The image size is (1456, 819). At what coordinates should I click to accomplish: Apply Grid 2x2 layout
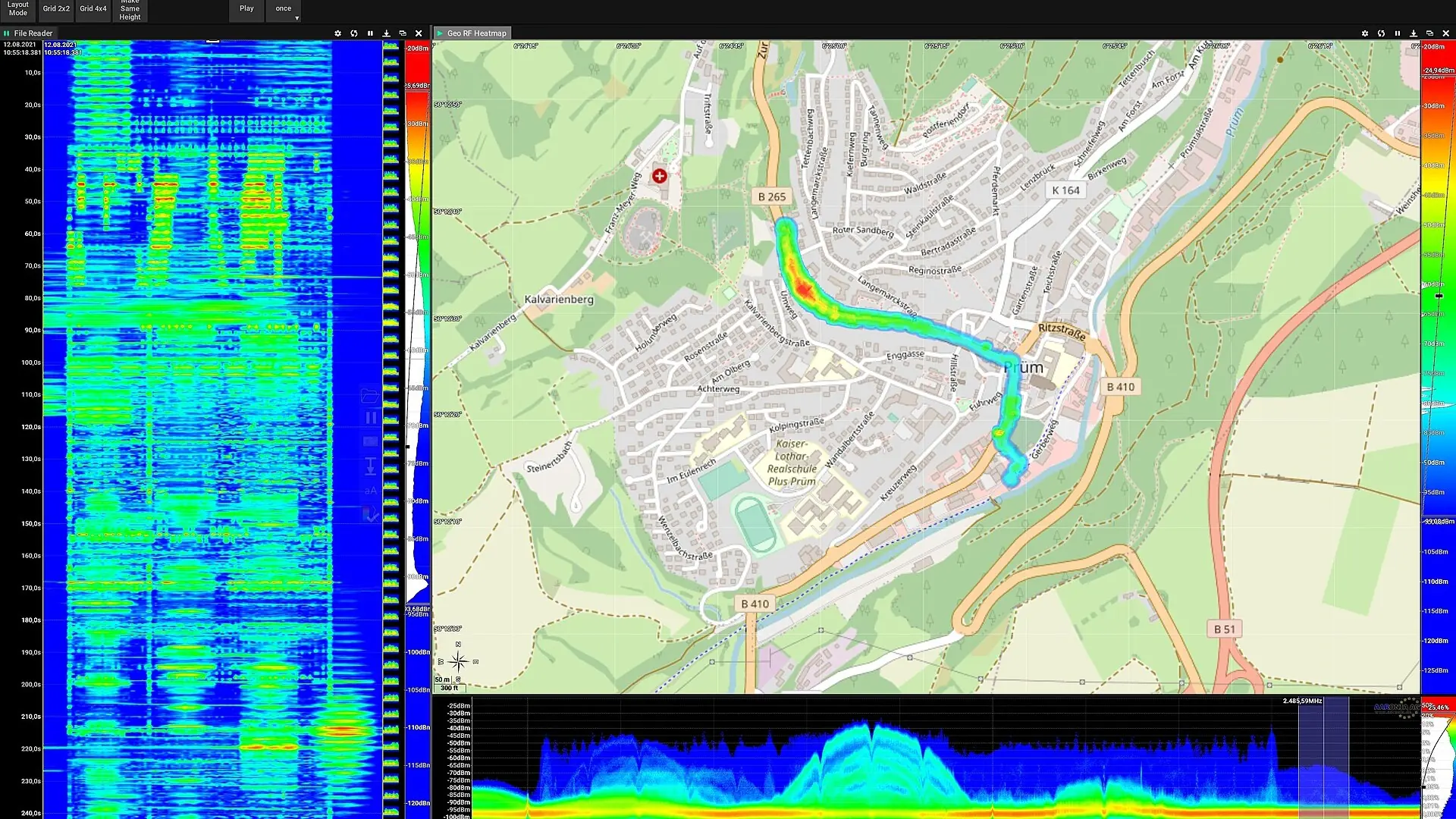pyautogui.click(x=56, y=9)
